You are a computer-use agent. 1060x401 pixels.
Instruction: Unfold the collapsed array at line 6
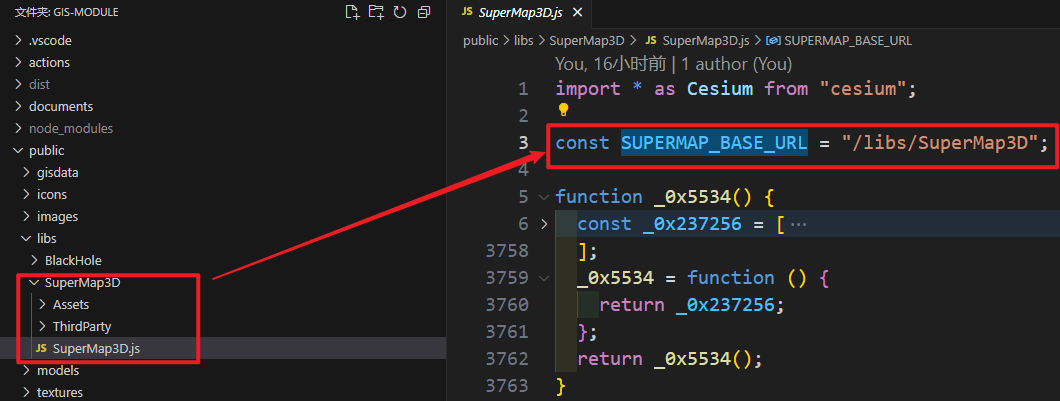[x=544, y=224]
